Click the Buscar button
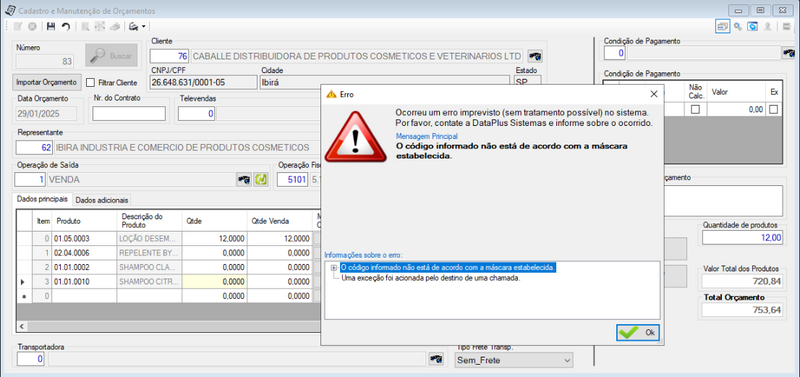Image resolution: width=800 pixels, height=377 pixels. coord(112,56)
